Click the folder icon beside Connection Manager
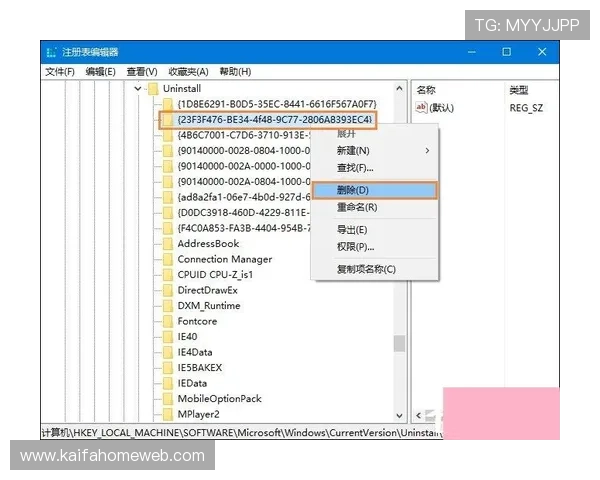The image size is (600, 480). coord(168,259)
